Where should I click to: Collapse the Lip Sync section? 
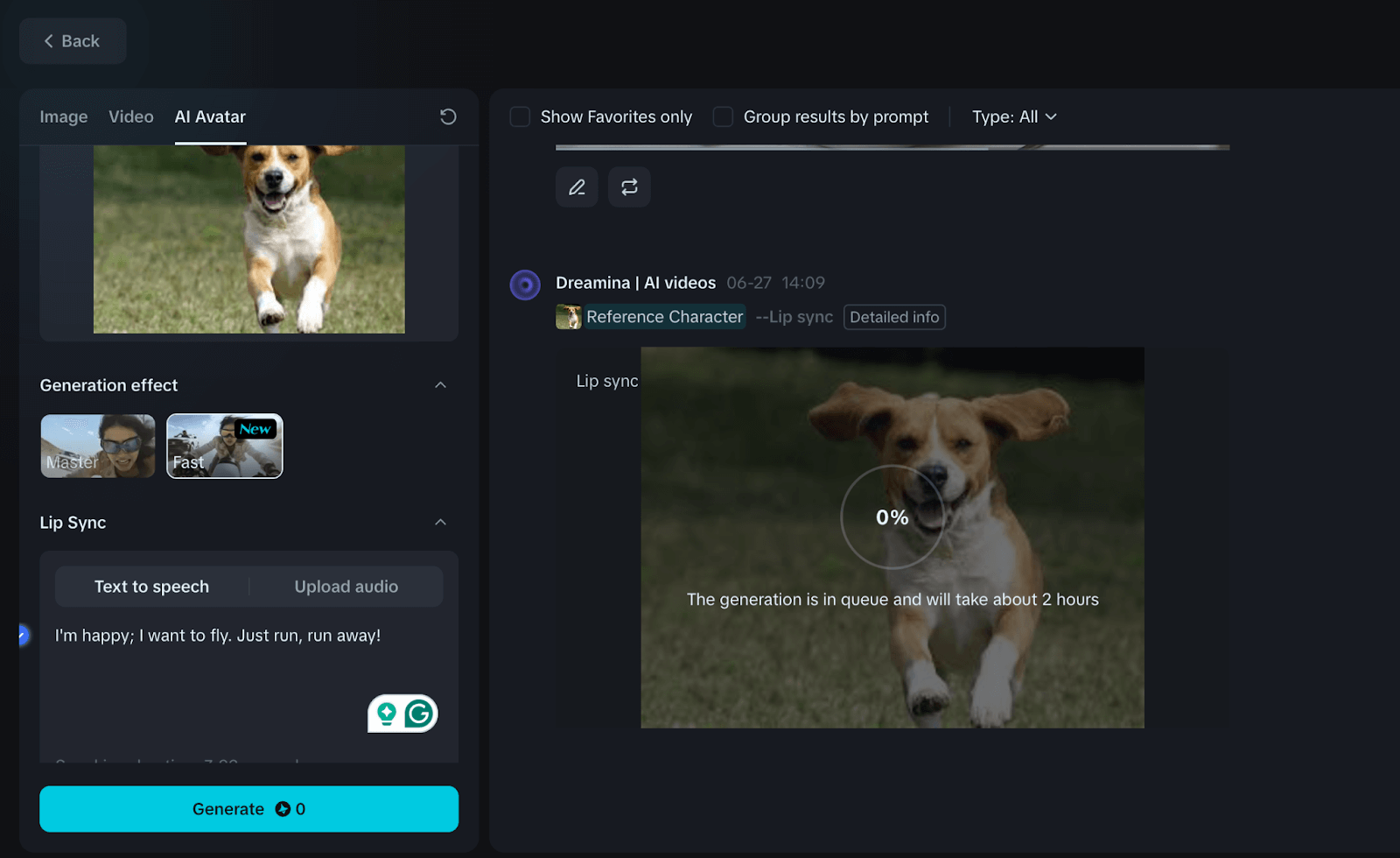pyautogui.click(x=441, y=523)
